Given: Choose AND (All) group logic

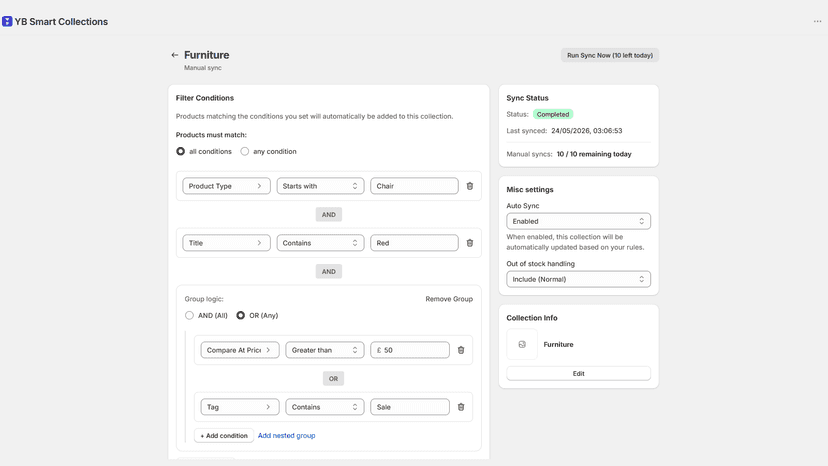Looking at the screenshot, I should point(189,315).
